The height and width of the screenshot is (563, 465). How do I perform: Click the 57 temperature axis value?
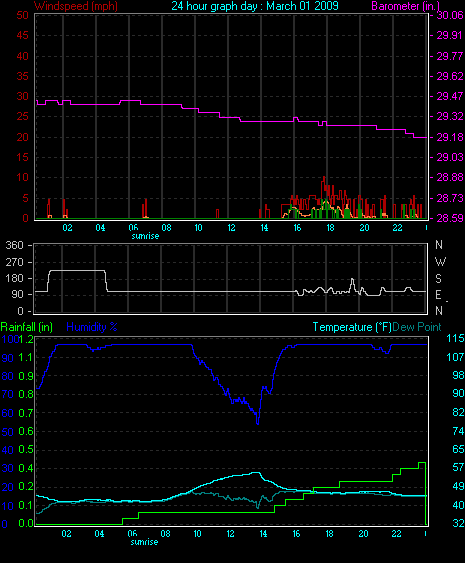[x=458, y=467]
